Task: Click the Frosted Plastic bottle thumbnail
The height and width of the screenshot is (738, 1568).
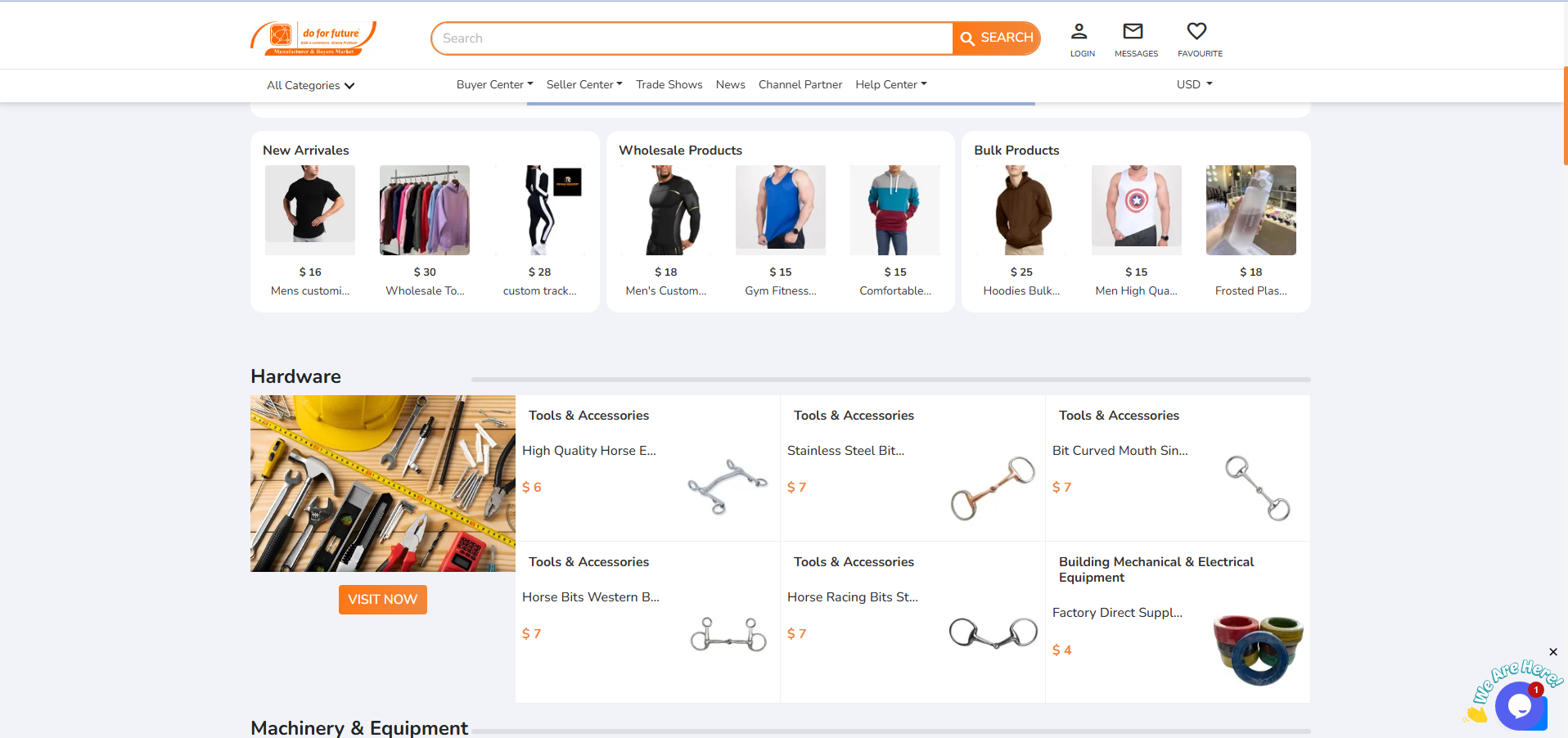Action: 1250,210
